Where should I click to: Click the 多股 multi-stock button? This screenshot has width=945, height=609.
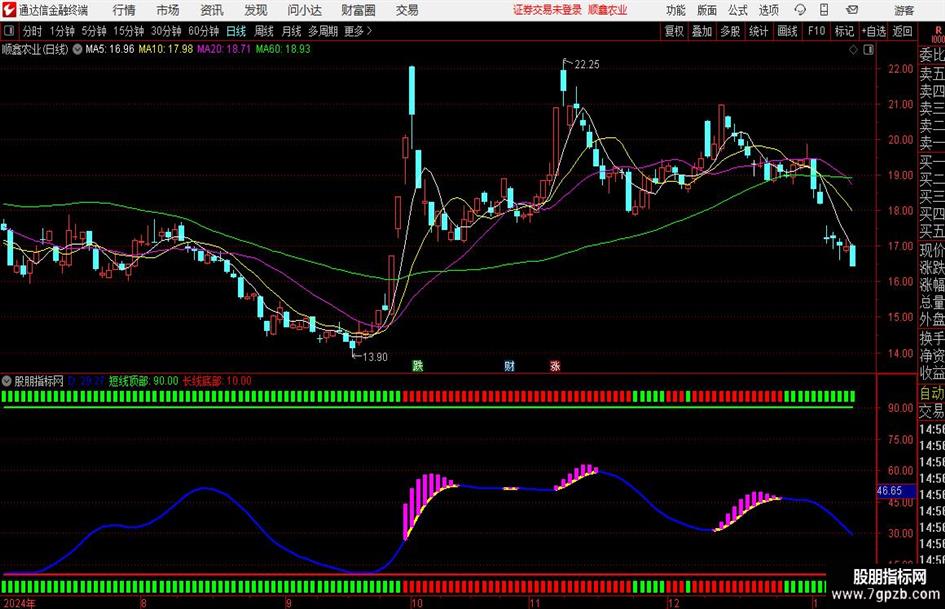point(730,31)
